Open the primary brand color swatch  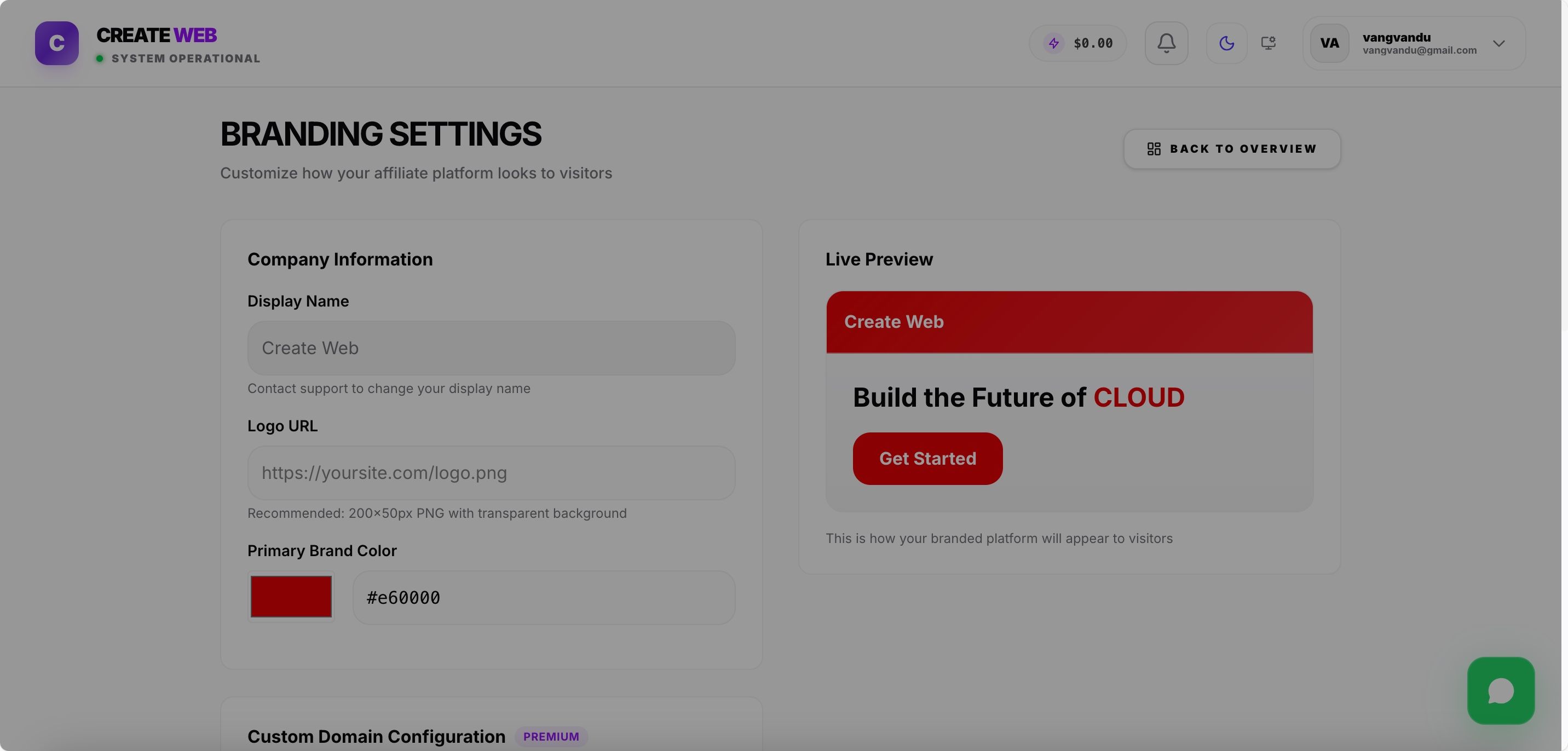291,597
